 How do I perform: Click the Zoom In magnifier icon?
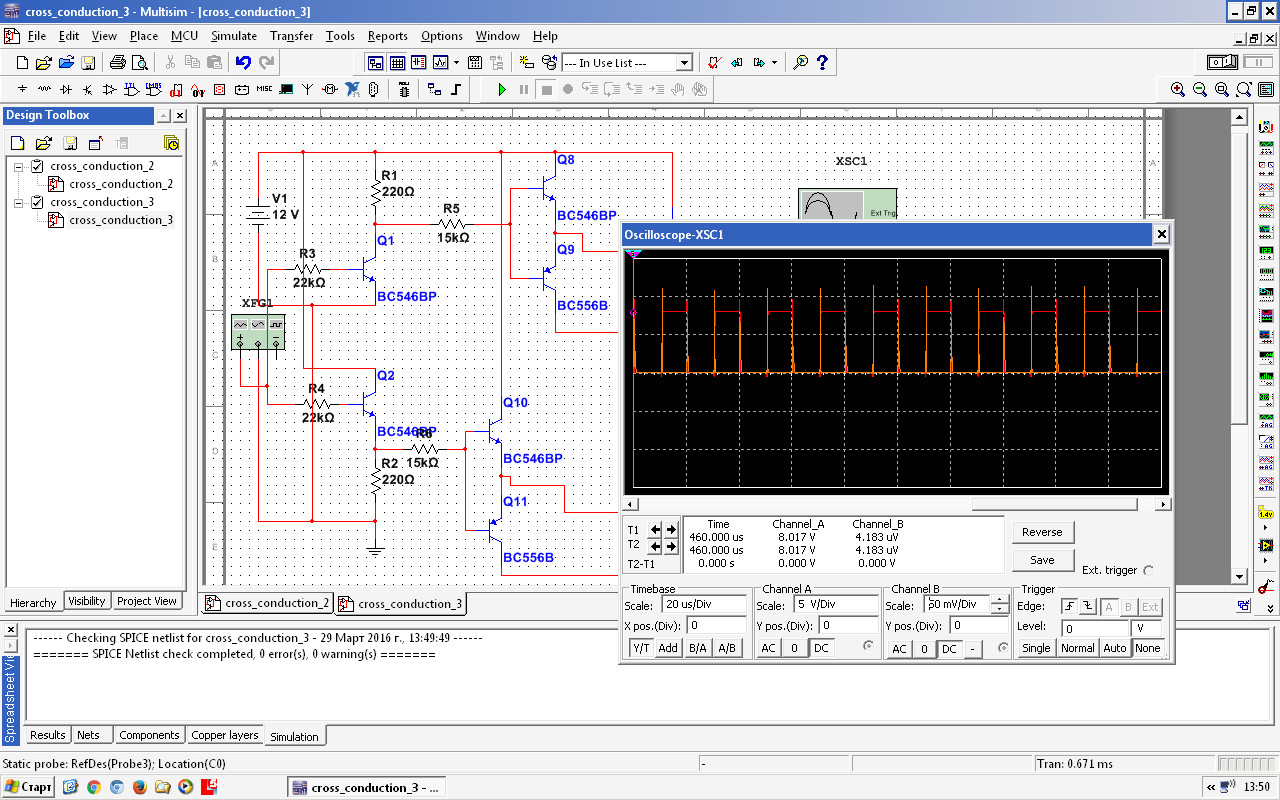(x=1178, y=89)
